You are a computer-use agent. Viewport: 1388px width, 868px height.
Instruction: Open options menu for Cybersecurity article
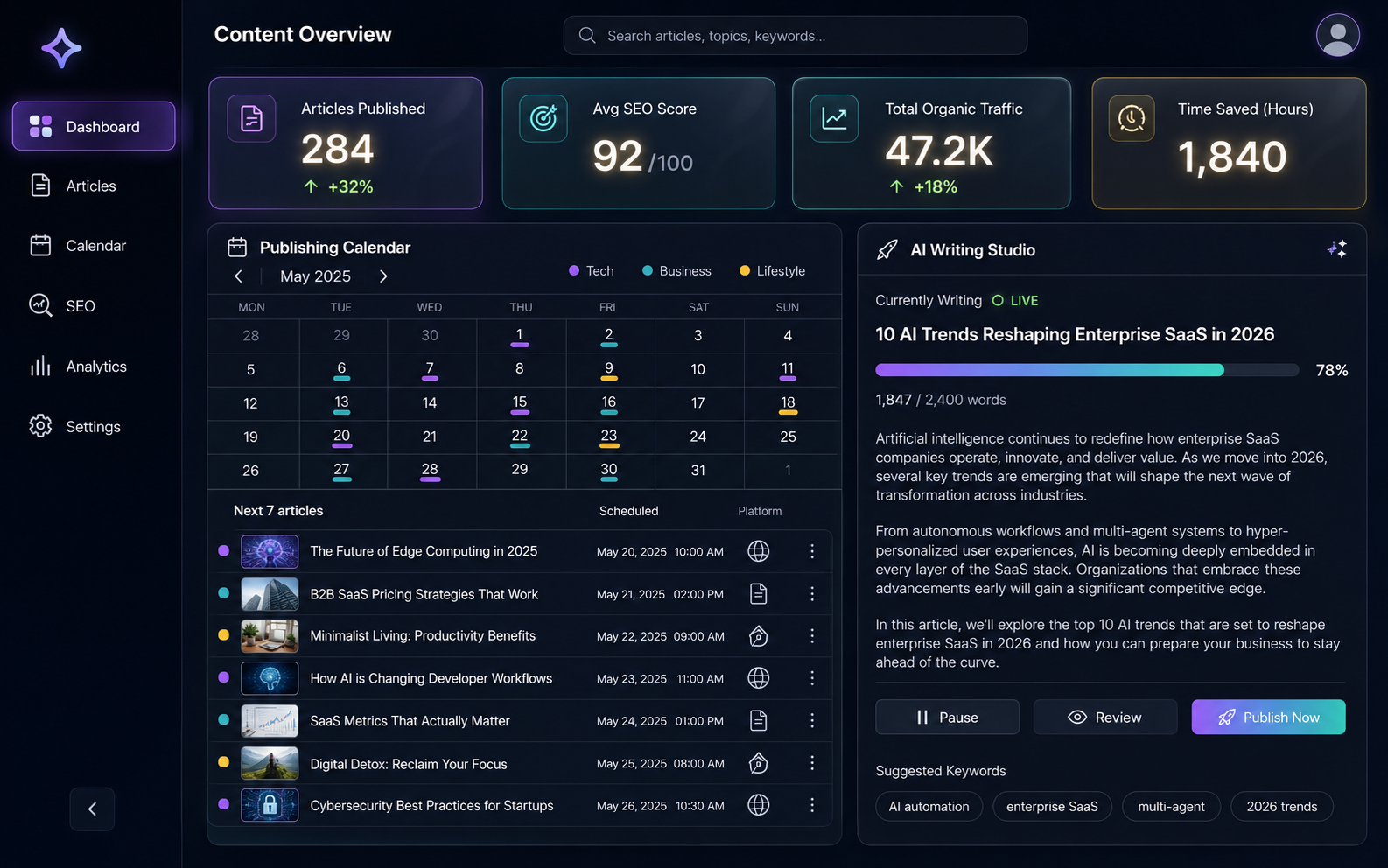tap(812, 805)
